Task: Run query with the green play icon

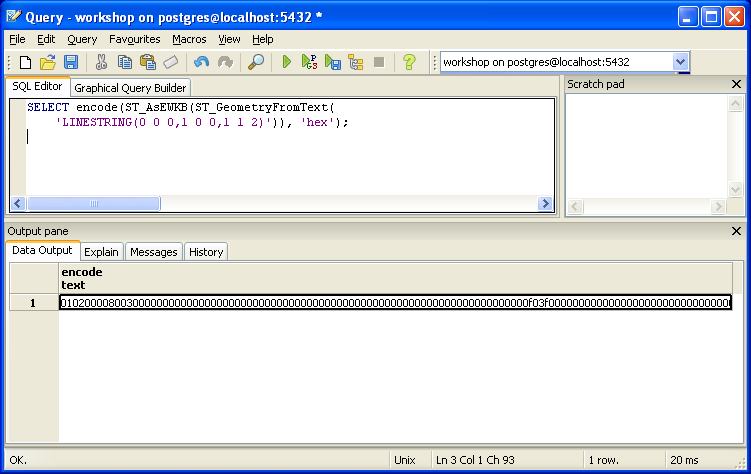Action: pos(286,62)
